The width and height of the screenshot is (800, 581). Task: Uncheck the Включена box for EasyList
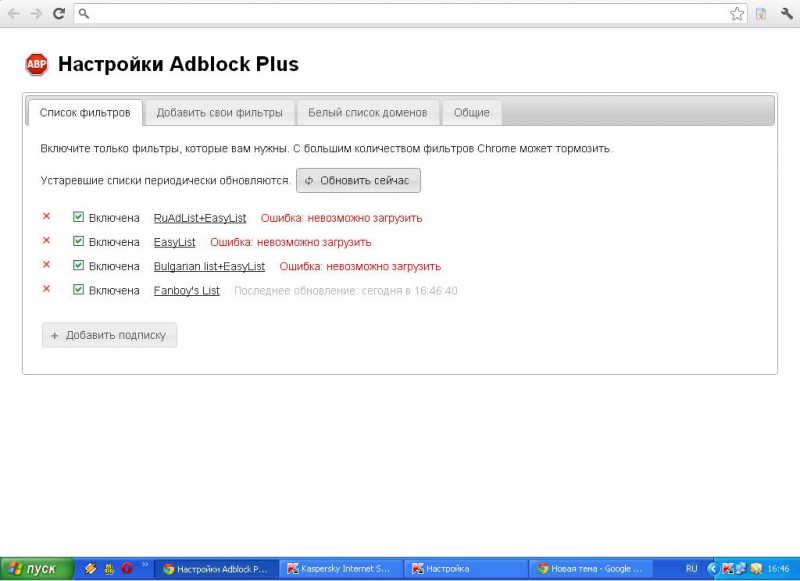click(x=78, y=241)
